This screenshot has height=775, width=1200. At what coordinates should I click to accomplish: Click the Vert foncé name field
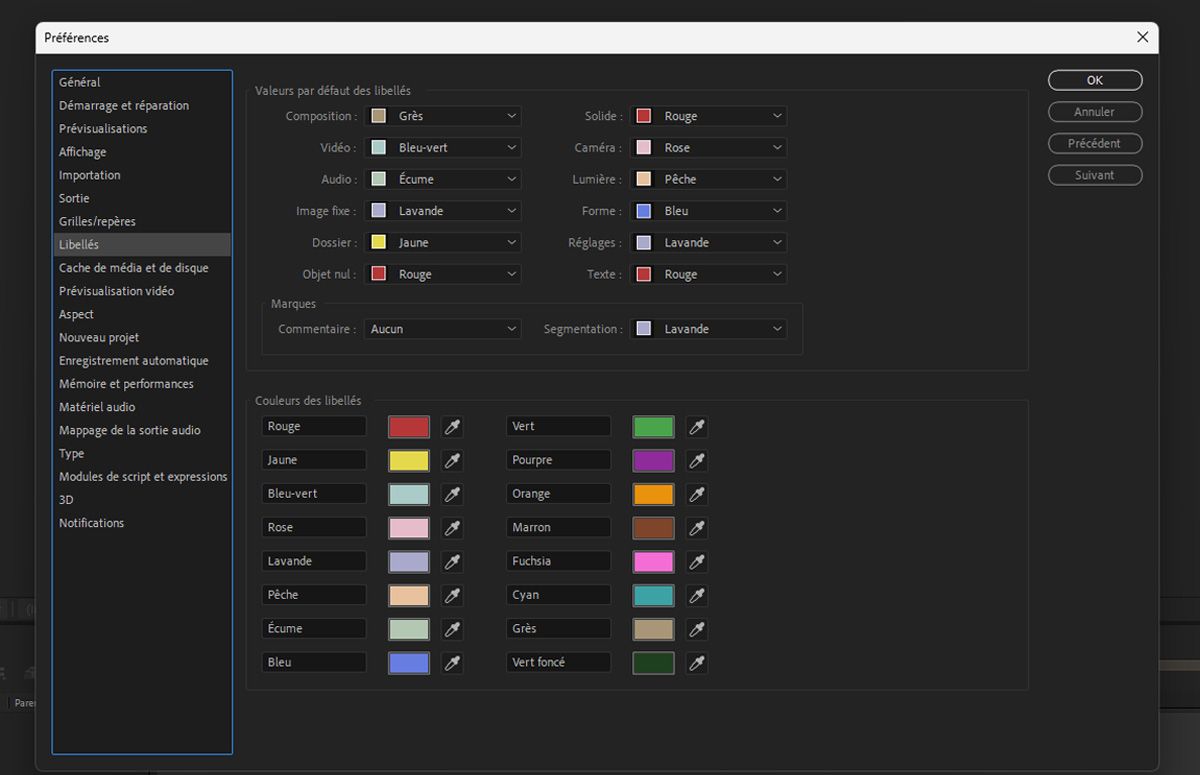coord(559,662)
